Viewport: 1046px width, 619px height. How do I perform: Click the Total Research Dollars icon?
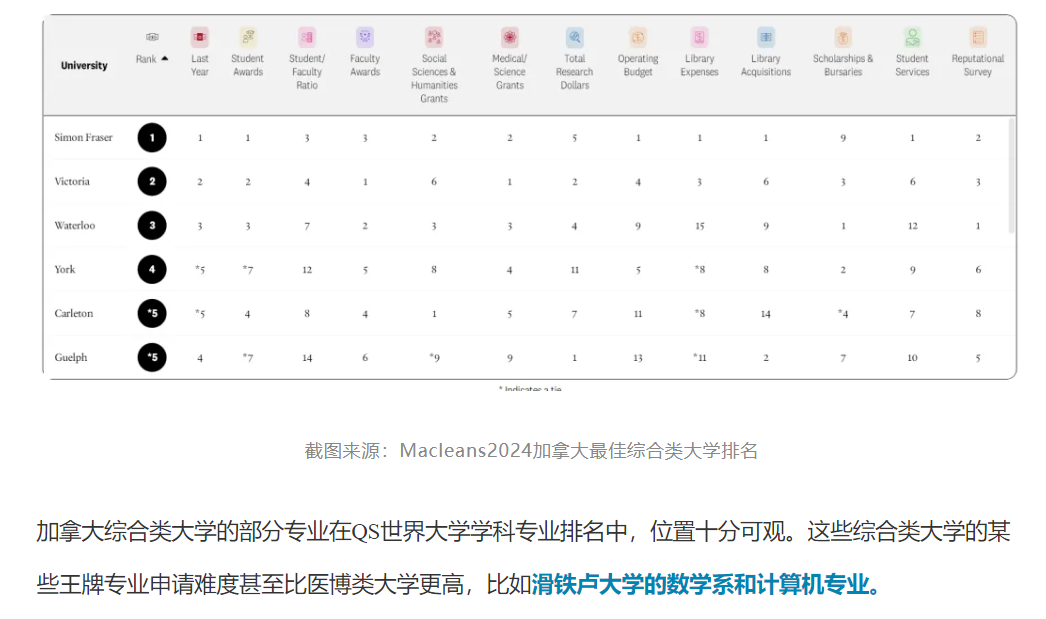(575, 37)
